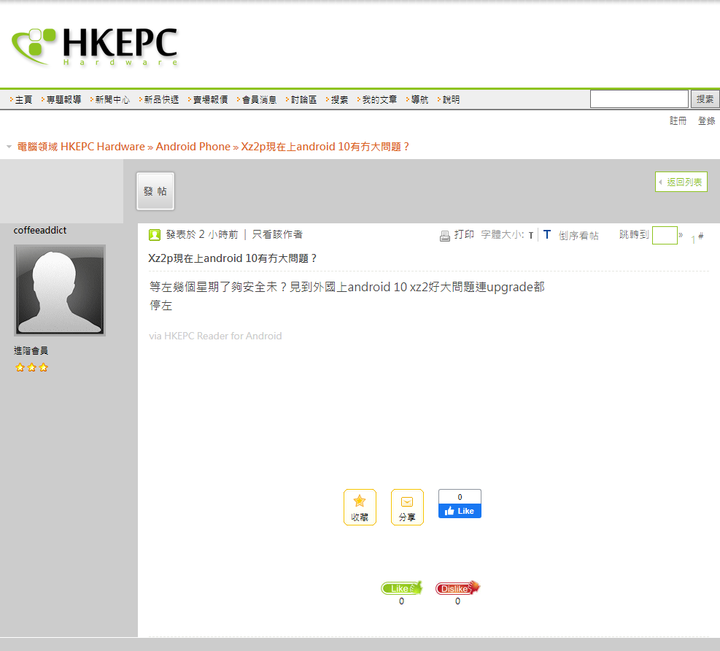Select the small font size T
Image resolution: width=720 pixels, height=651 pixels.
[x=531, y=236]
